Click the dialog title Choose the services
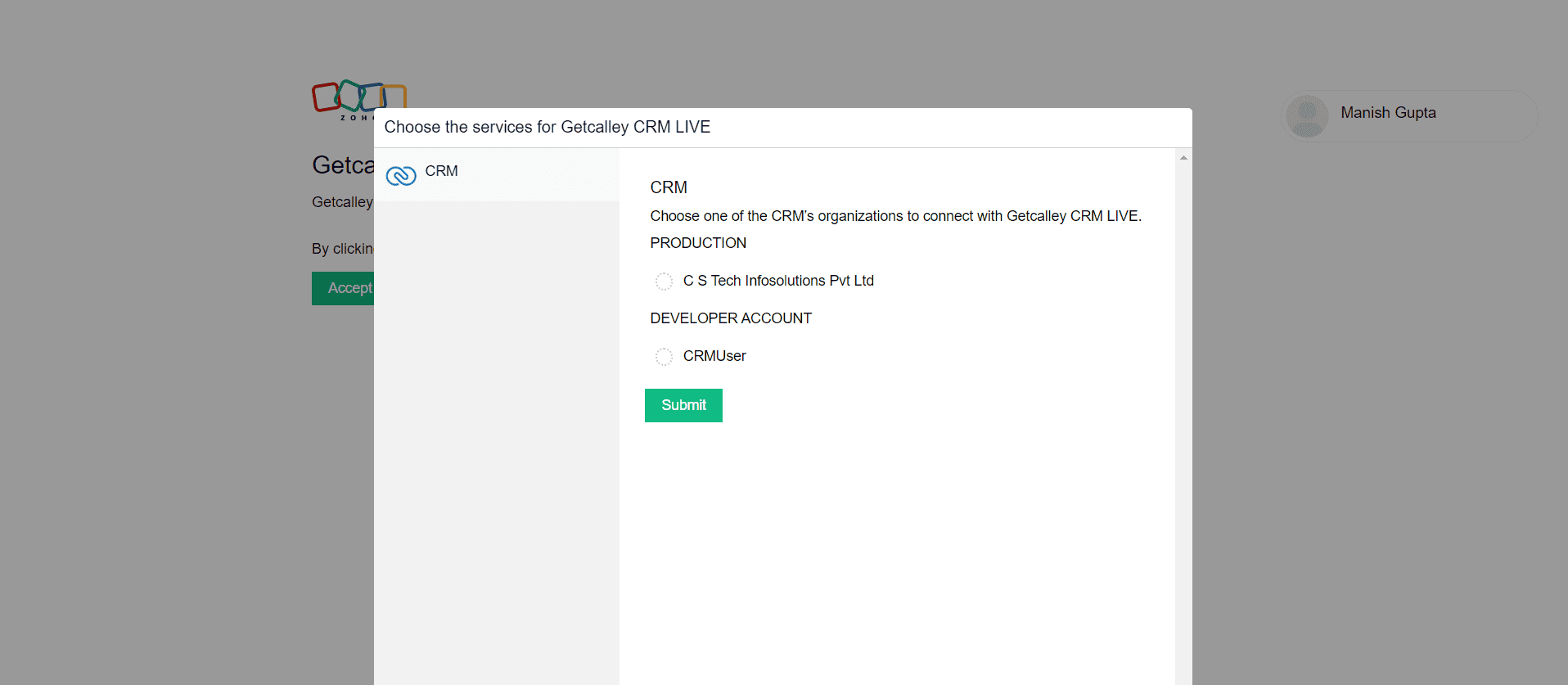The height and width of the screenshot is (685, 1568). (x=547, y=127)
